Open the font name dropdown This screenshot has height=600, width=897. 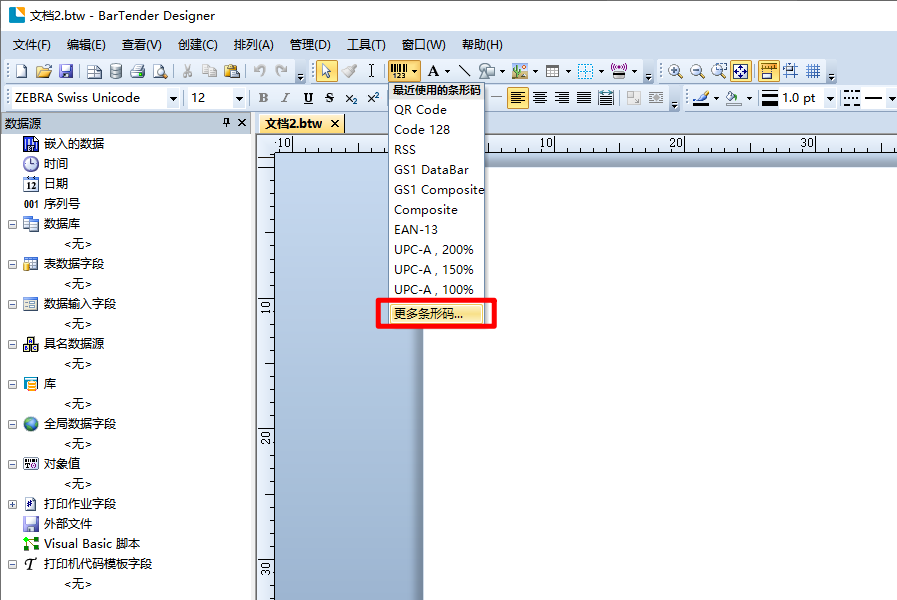pyautogui.click(x=173, y=98)
